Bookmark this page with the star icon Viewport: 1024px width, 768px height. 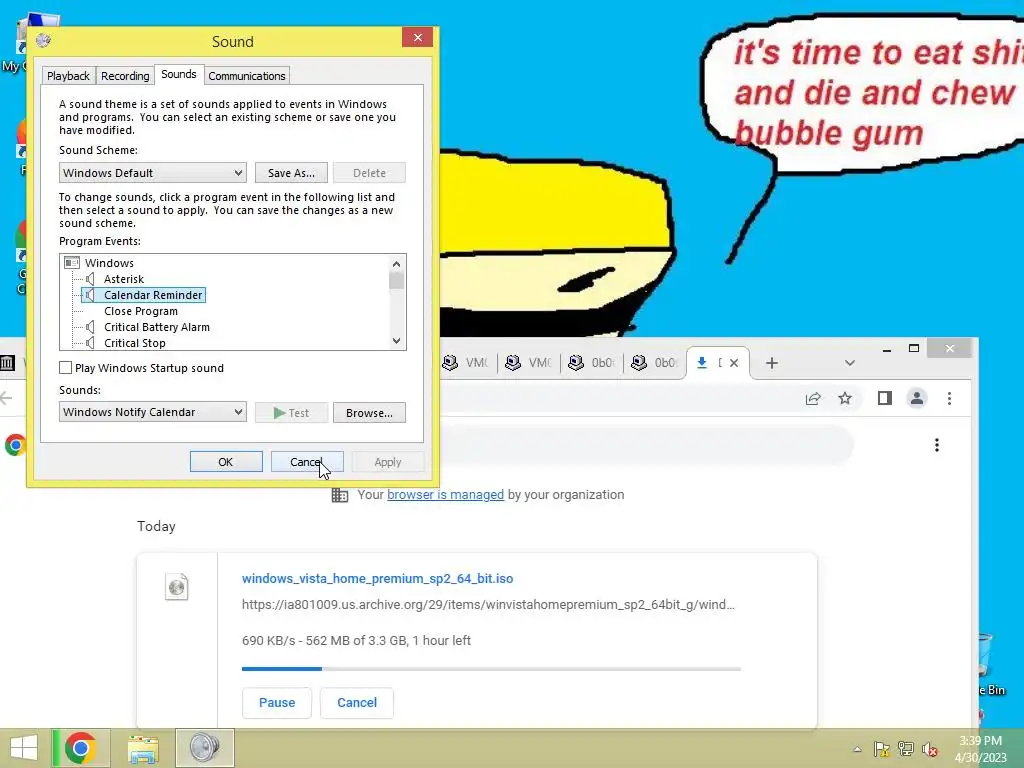pos(845,398)
